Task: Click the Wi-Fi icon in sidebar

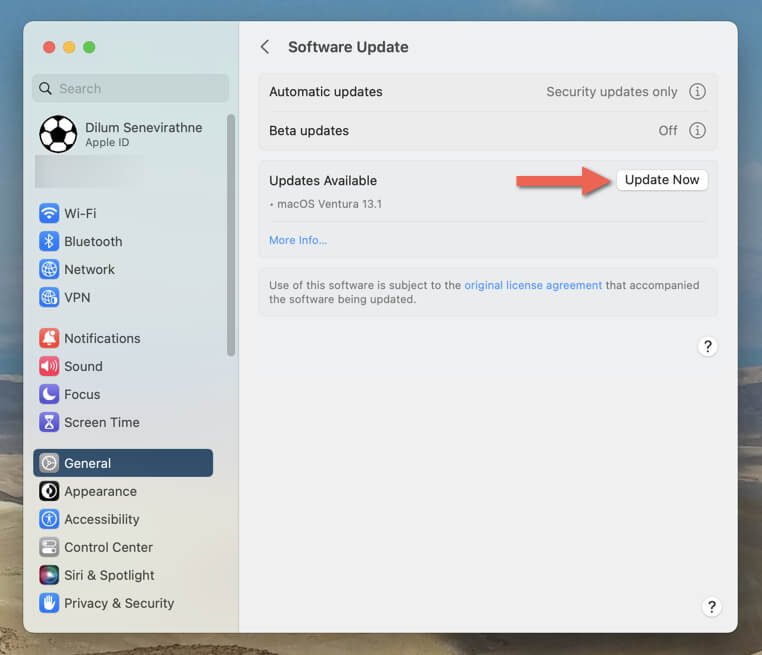Action: [x=49, y=213]
